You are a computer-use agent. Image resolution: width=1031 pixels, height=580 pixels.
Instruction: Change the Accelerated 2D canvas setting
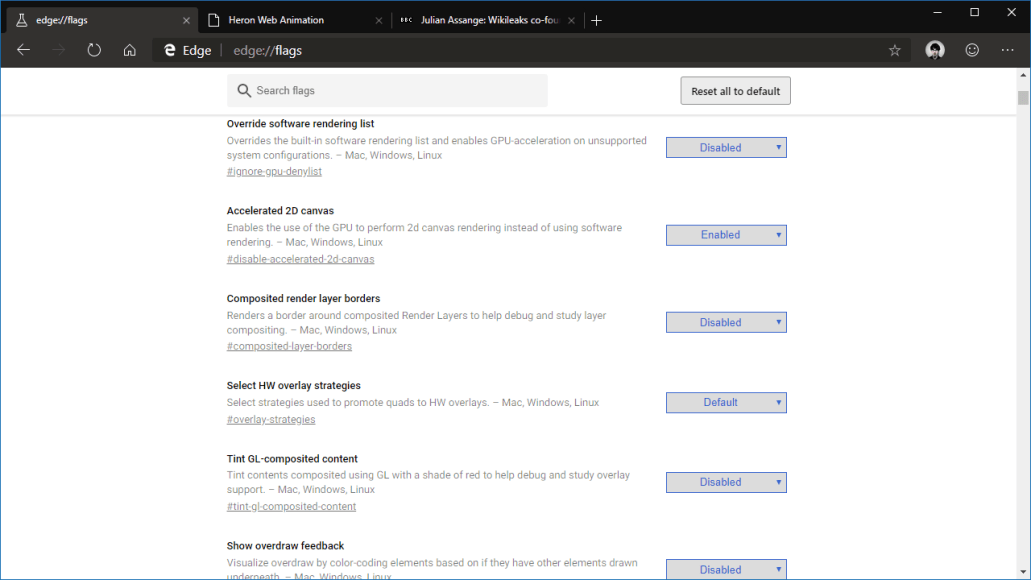(x=726, y=234)
